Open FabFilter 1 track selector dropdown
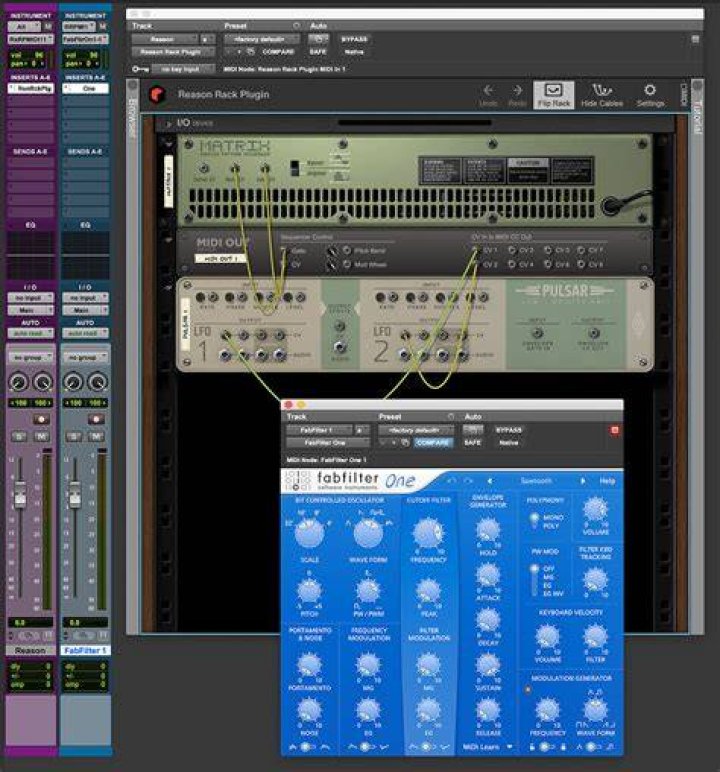 [320, 430]
